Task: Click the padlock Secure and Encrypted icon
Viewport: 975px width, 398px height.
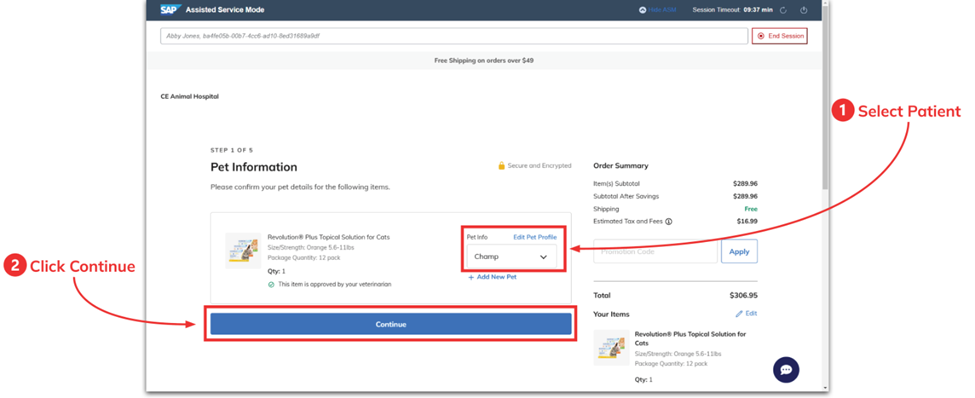Action: point(501,166)
